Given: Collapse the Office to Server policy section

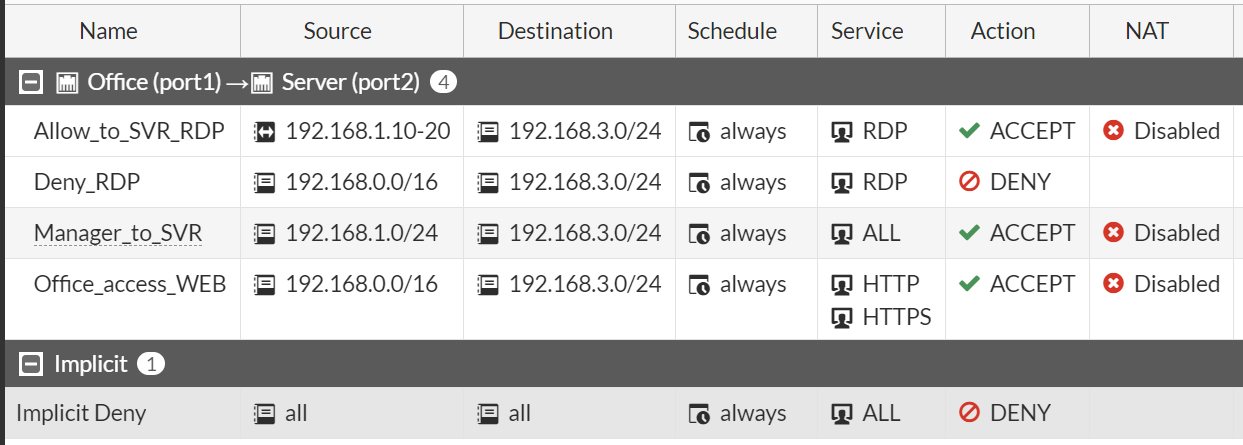Looking at the screenshot, I should pyautogui.click(x=32, y=82).
